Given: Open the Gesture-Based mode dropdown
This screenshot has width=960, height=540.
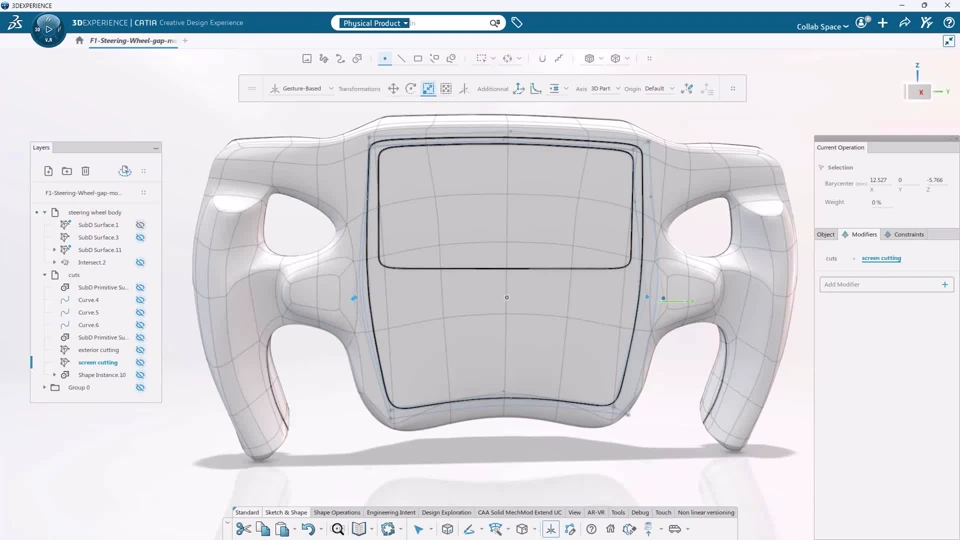Looking at the screenshot, I should [331, 89].
